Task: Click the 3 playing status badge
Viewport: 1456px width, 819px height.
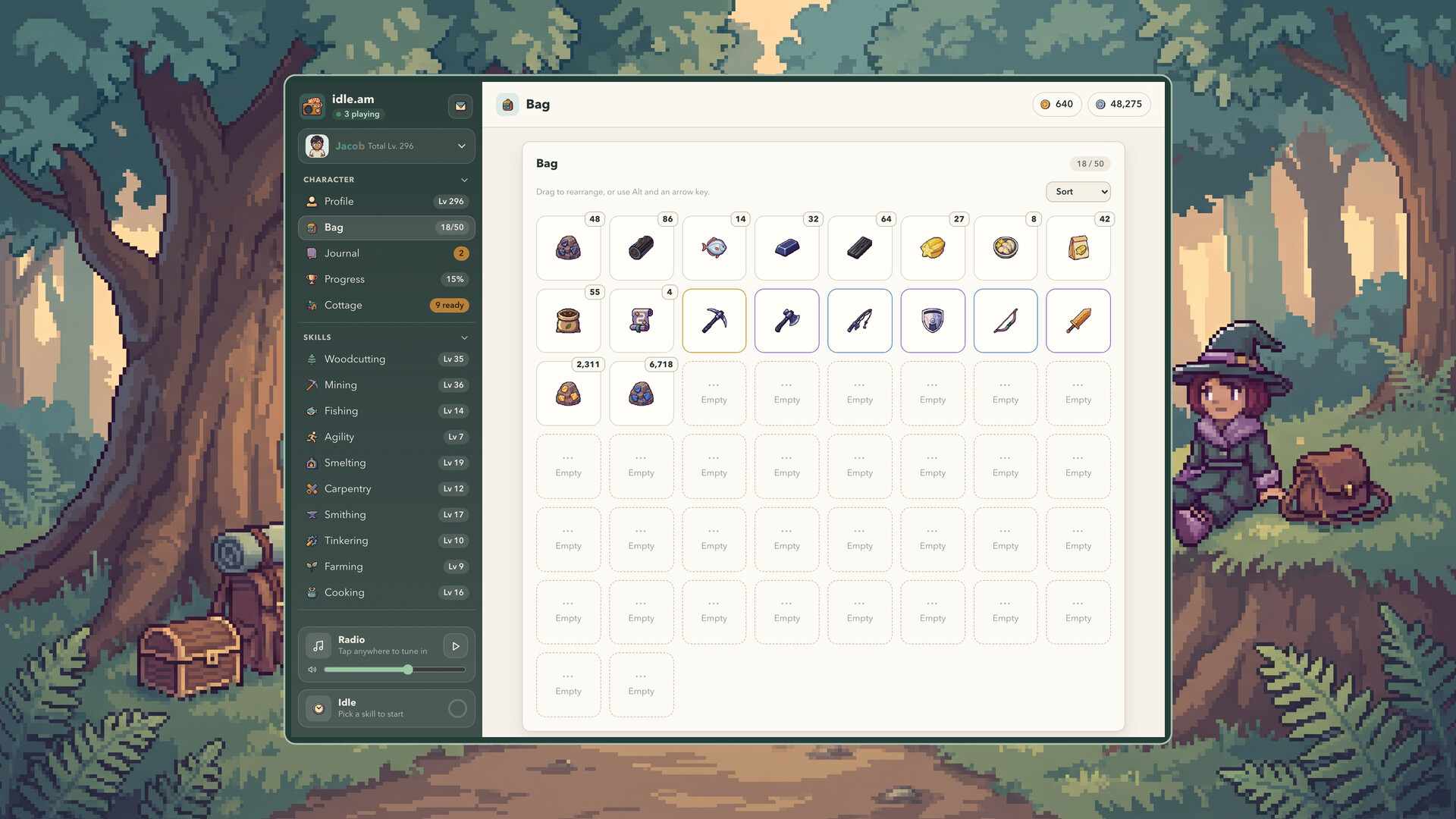Action: (x=358, y=115)
